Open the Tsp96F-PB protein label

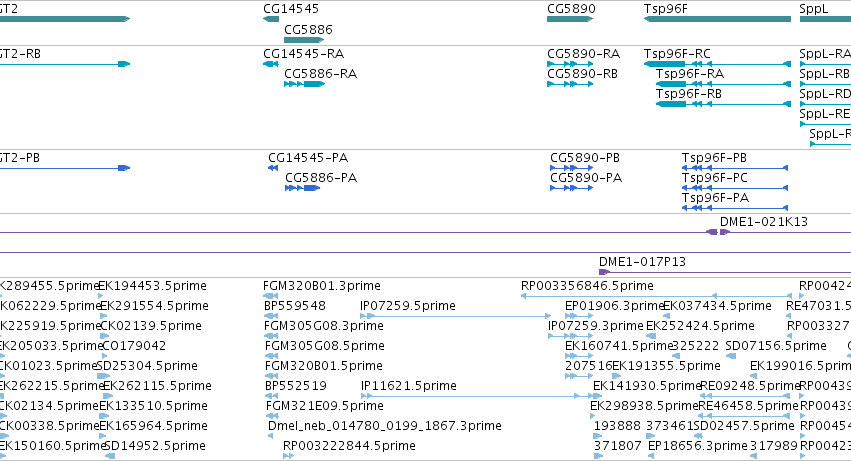[714, 158]
